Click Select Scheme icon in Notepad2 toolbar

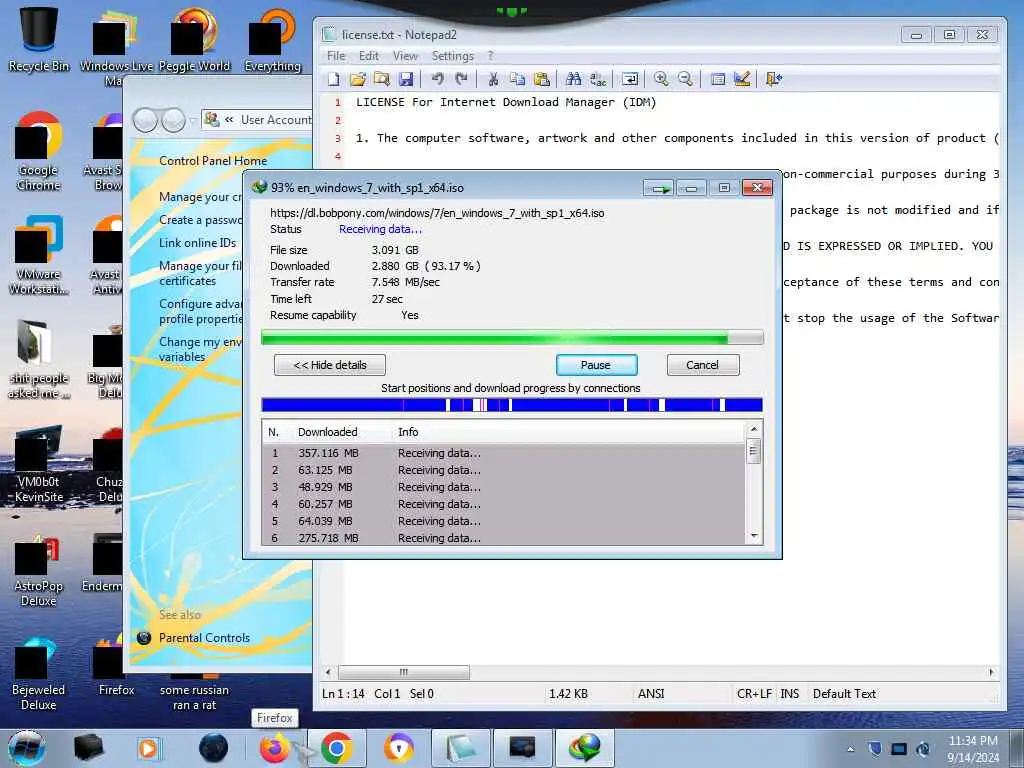coord(718,79)
